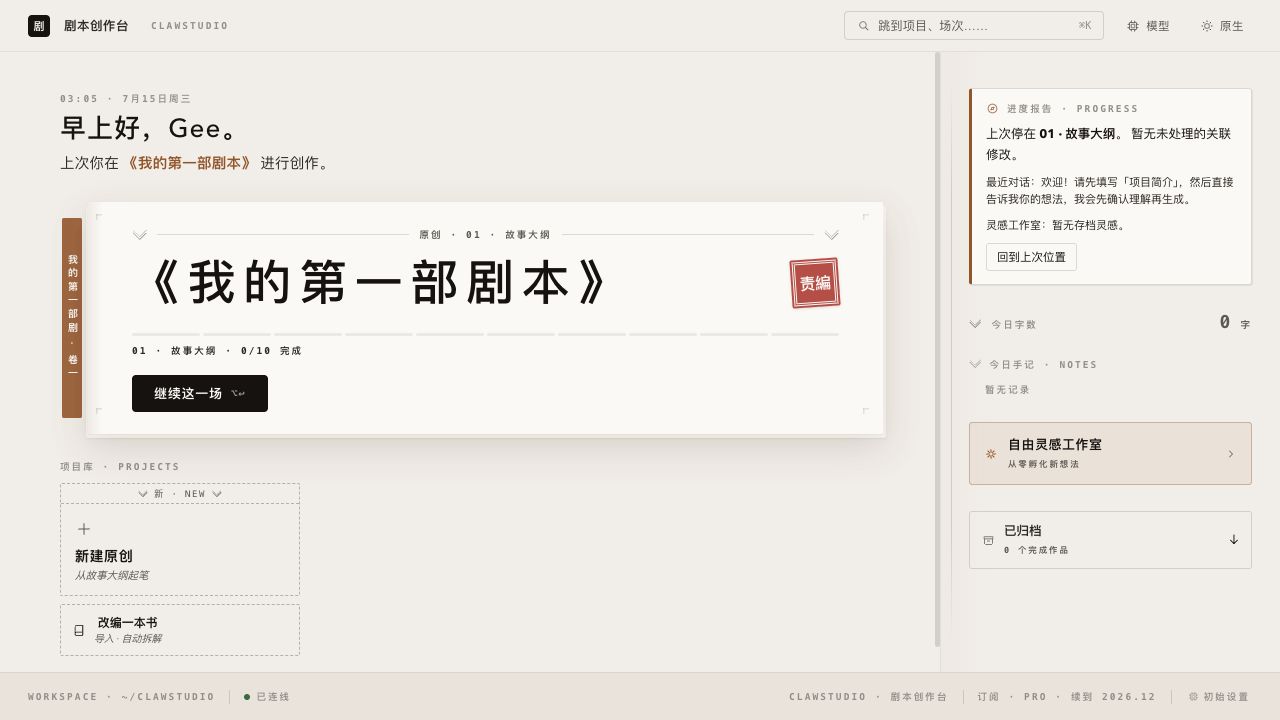Click the plus icon for 新建原创
This screenshot has width=1280, height=720.
pyautogui.click(x=84, y=529)
